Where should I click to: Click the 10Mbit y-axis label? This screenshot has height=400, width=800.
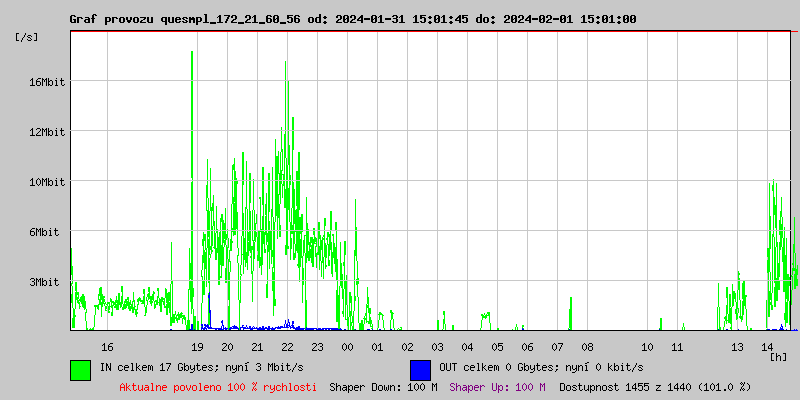pos(46,182)
